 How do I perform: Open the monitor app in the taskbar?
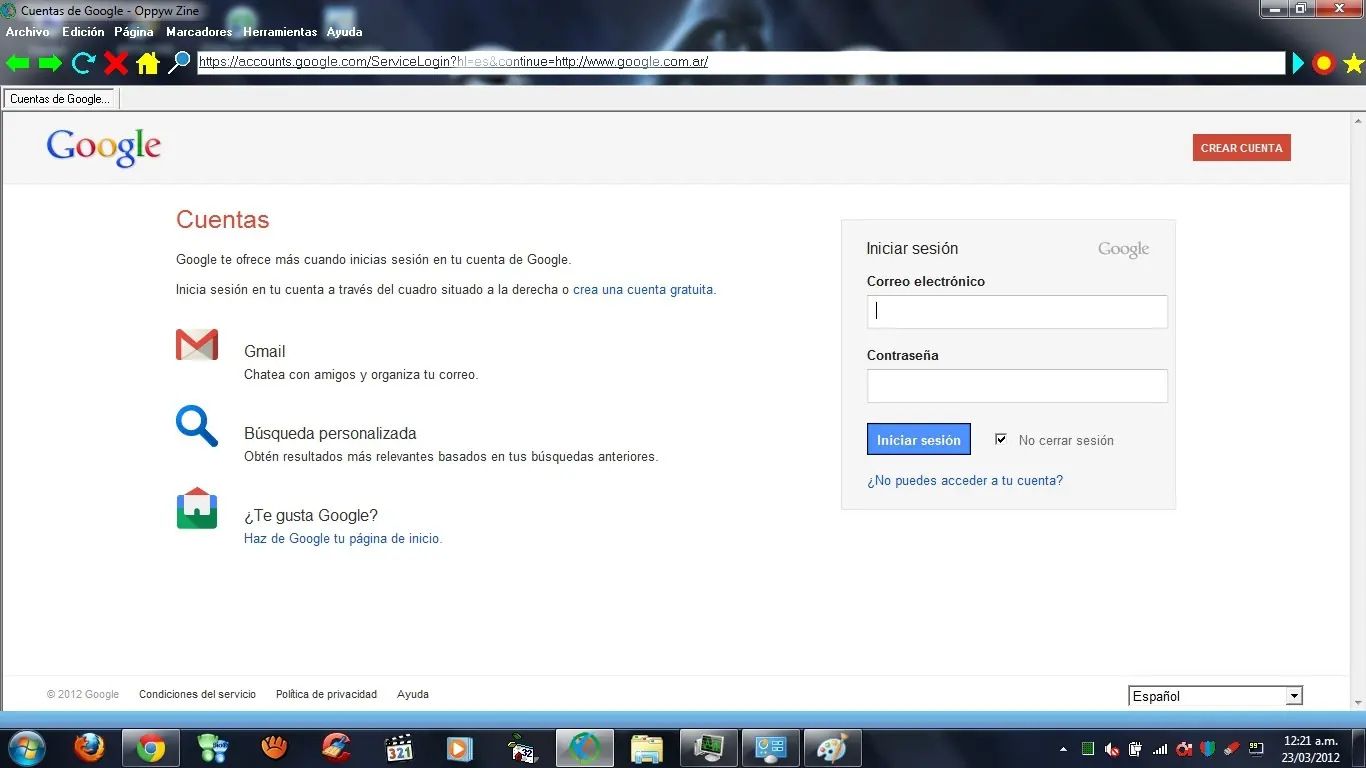point(709,748)
